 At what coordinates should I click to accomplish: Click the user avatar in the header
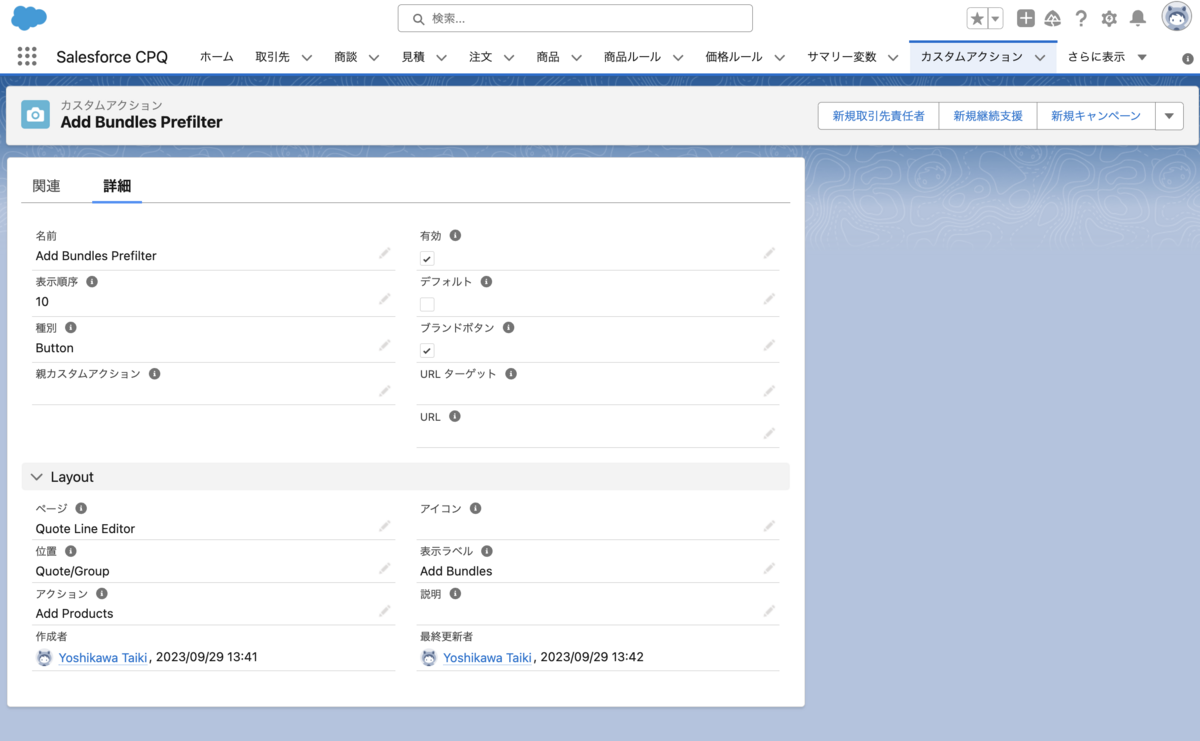[x=1173, y=17]
